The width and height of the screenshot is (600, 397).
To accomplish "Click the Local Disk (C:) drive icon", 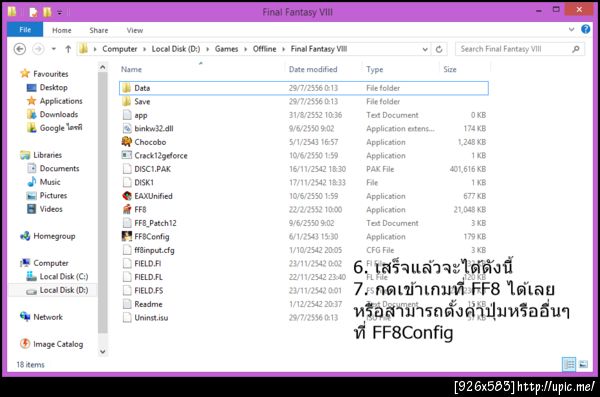I will [31, 276].
